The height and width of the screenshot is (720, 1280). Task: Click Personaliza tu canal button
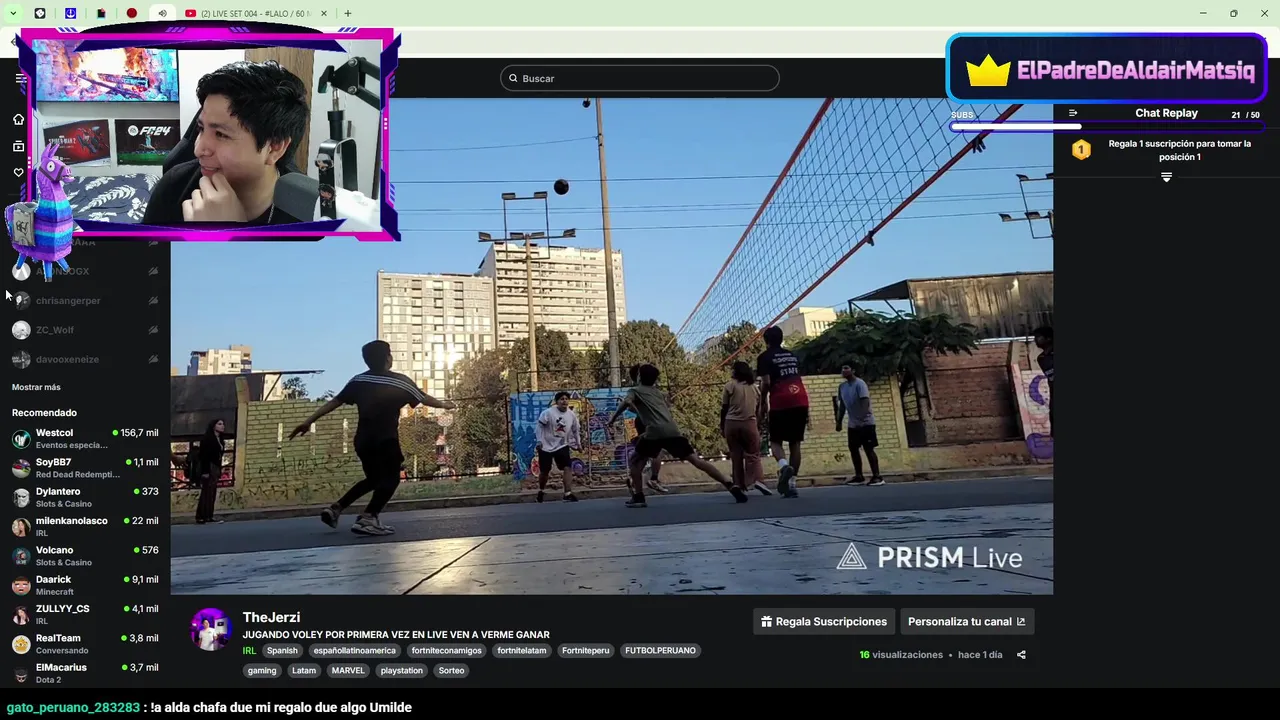(x=967, y=622)
